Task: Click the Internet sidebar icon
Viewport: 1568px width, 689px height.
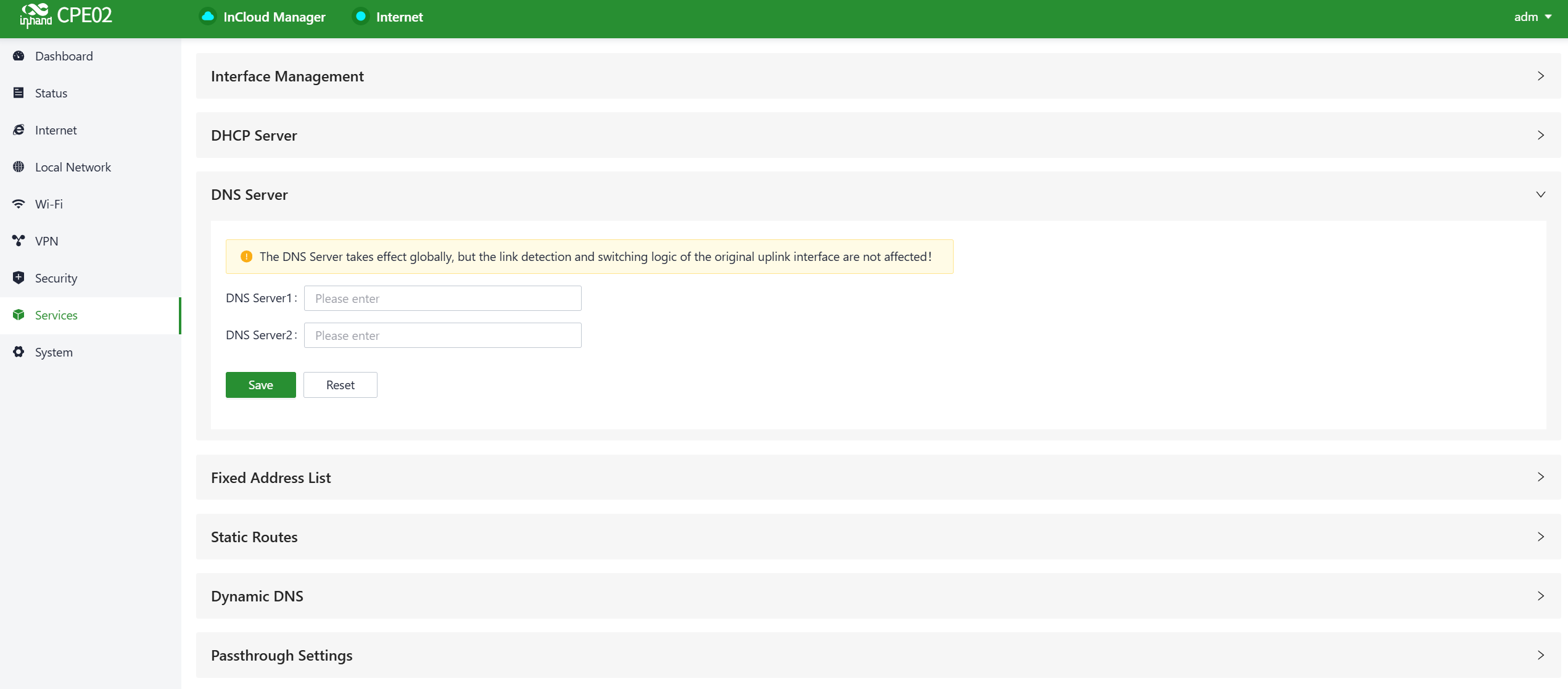Action: [19, 130]
